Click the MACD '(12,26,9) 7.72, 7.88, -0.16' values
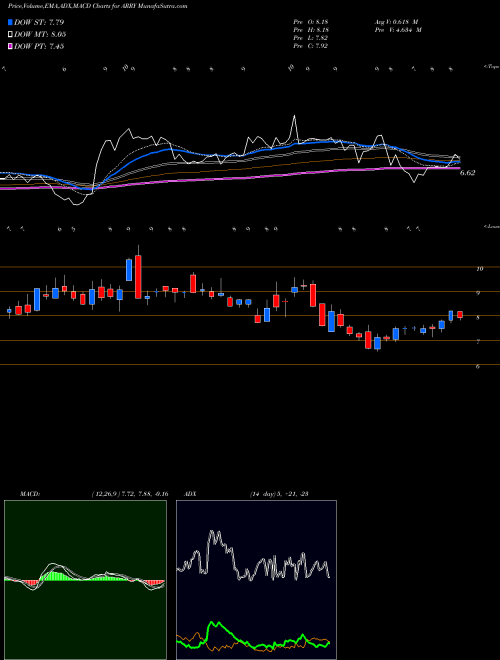 pyautogui.click(x=130, y=494)
